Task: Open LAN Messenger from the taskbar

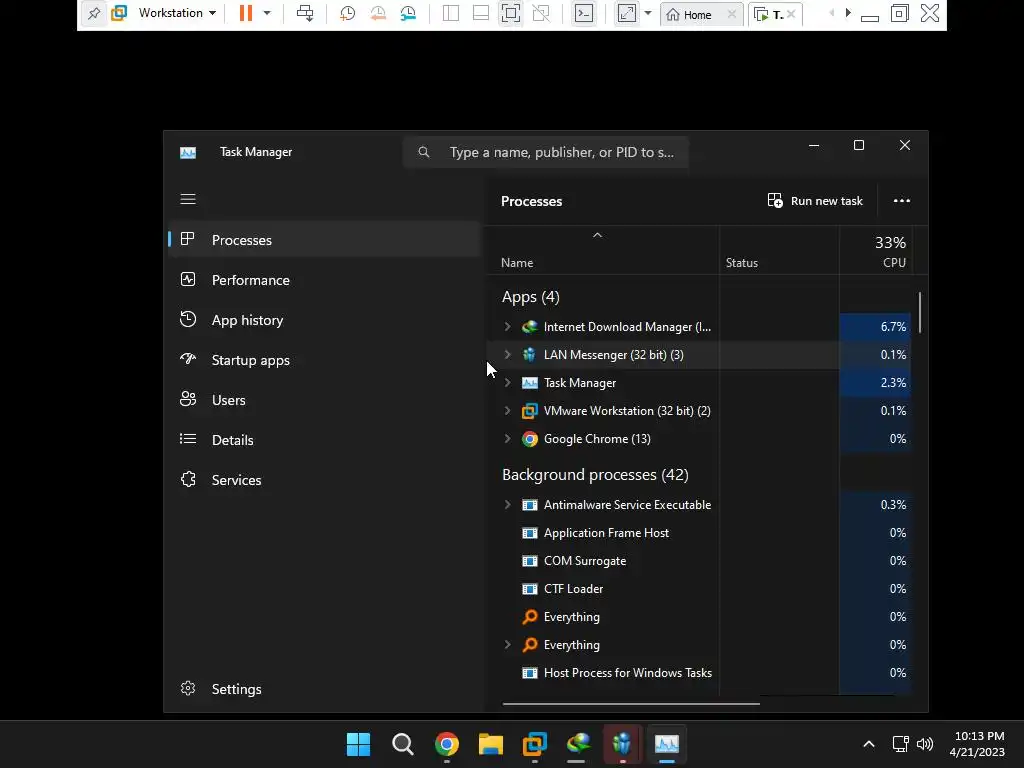Action: click(622, 744)
